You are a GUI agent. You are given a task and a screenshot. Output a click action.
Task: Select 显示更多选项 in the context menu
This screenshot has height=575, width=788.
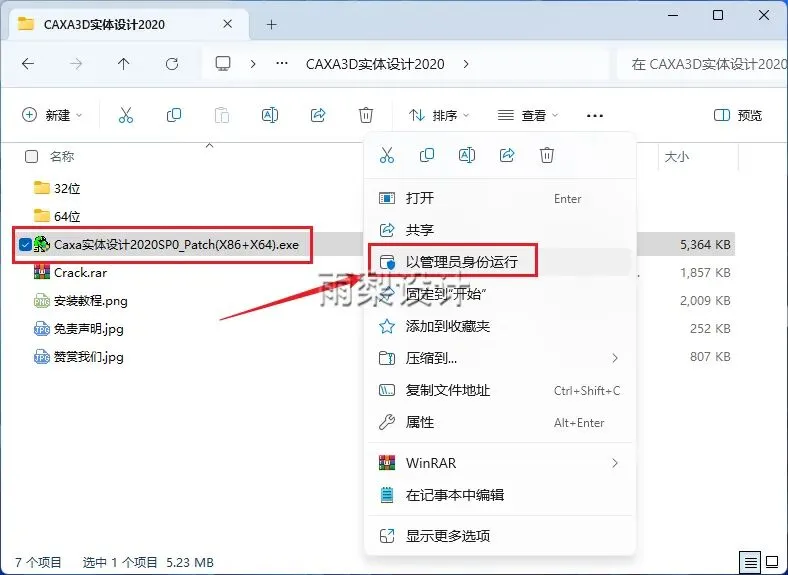pyautogui.click(x=500, y=536)
